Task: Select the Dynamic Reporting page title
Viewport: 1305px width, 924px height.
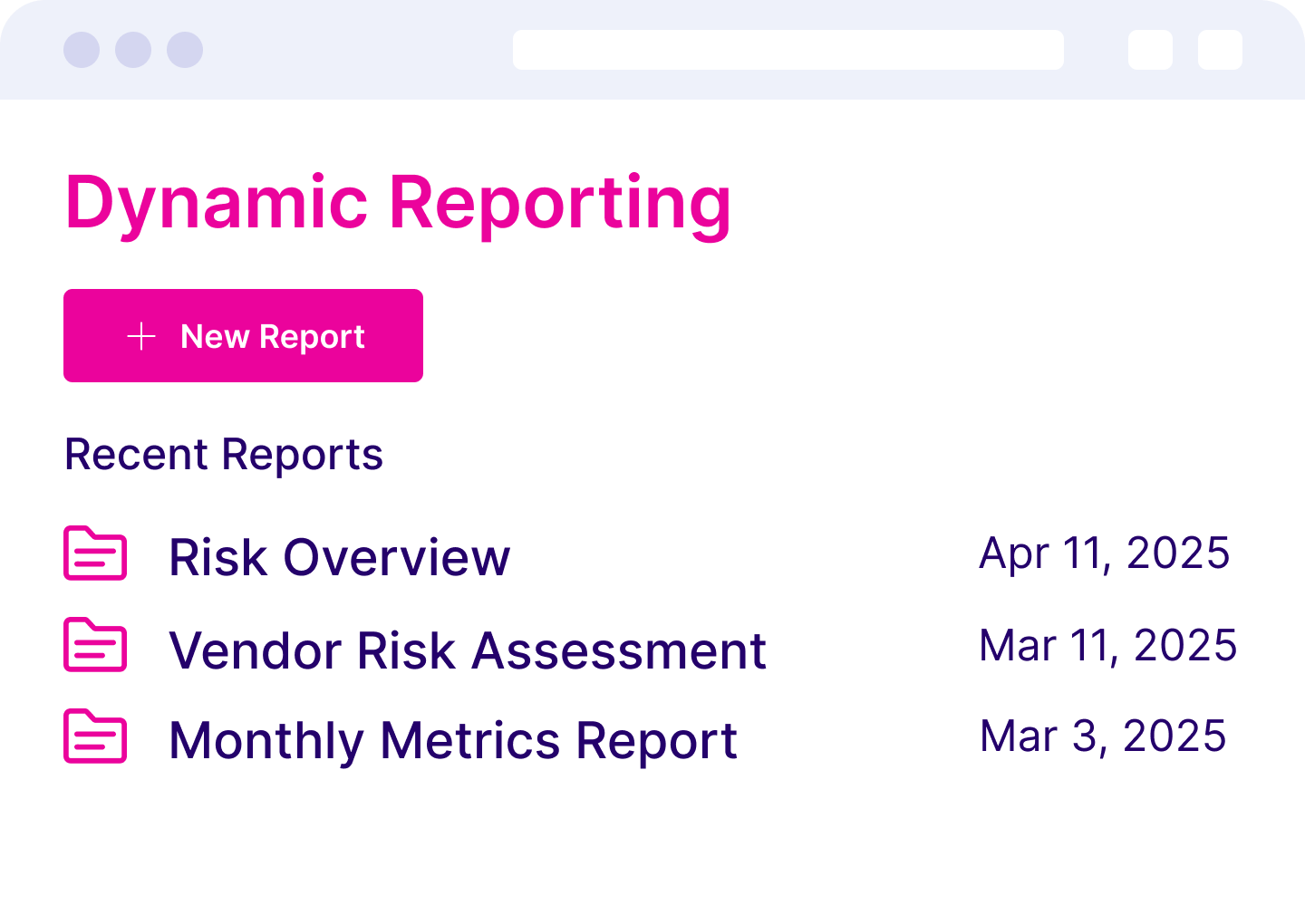Action: 398,203
